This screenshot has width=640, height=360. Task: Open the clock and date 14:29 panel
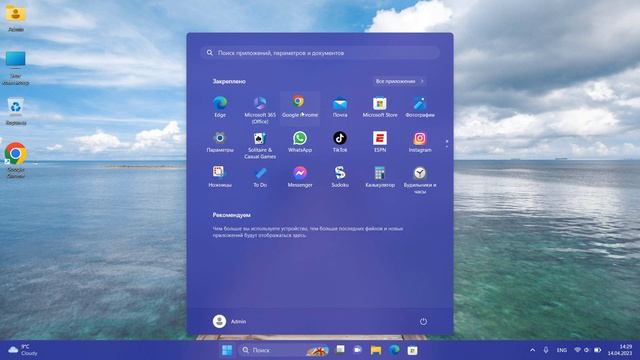[x=620, y=350]
